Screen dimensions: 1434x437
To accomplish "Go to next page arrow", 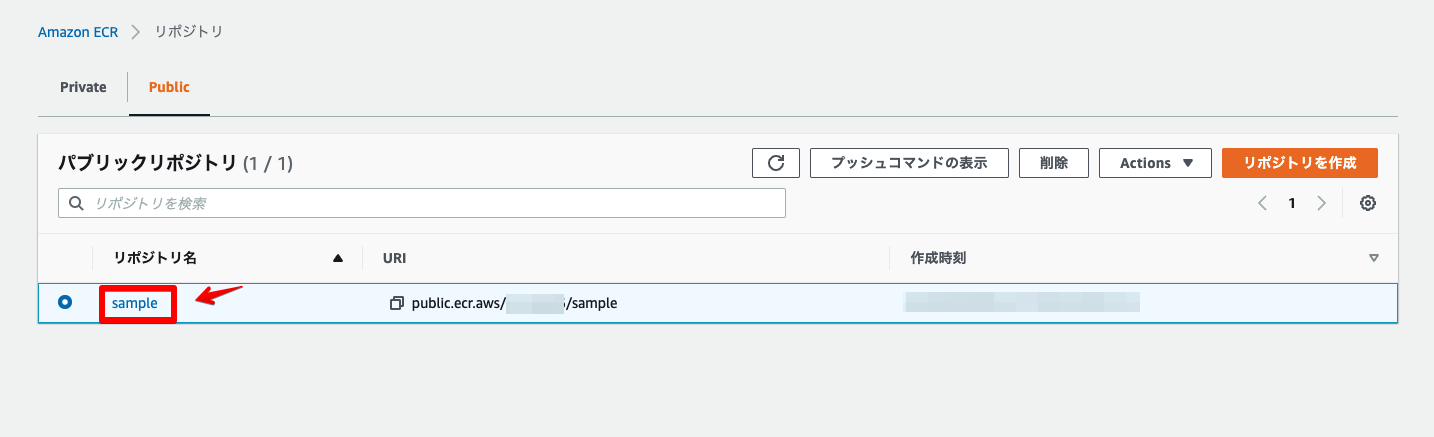I will click(1321, 203).
